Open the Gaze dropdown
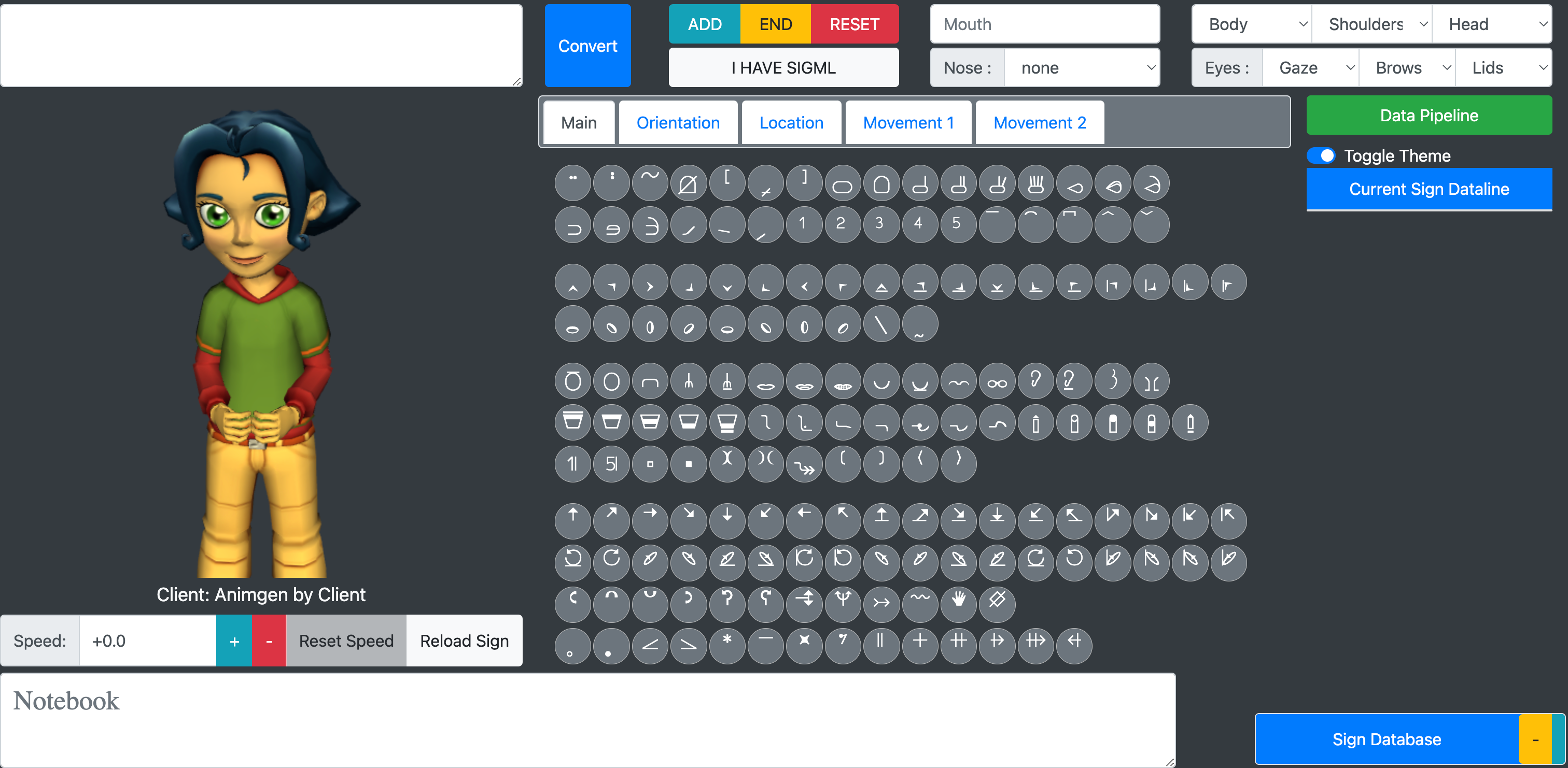The height and width of the screenshot is (768, 1568). click(x=1311, y=67)
